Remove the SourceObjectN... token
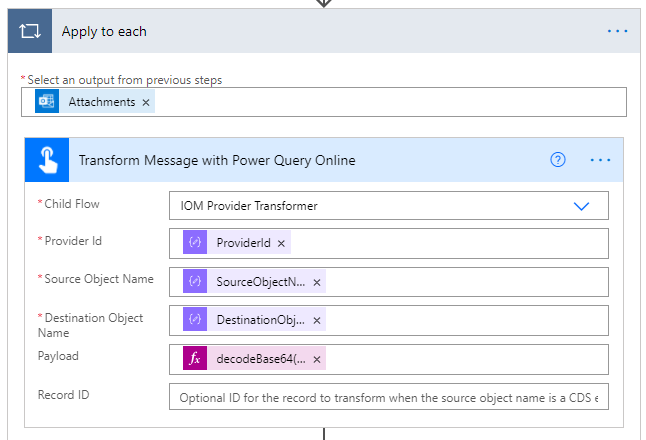The image size is (646, 440). click(316, 283)
